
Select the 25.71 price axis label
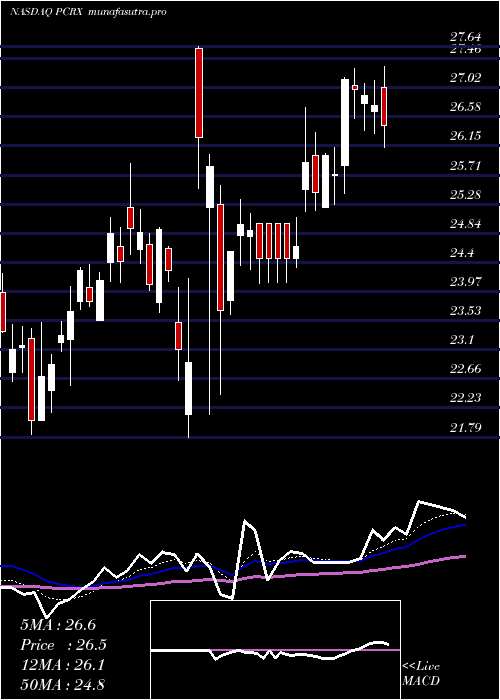tap(466, 166)
